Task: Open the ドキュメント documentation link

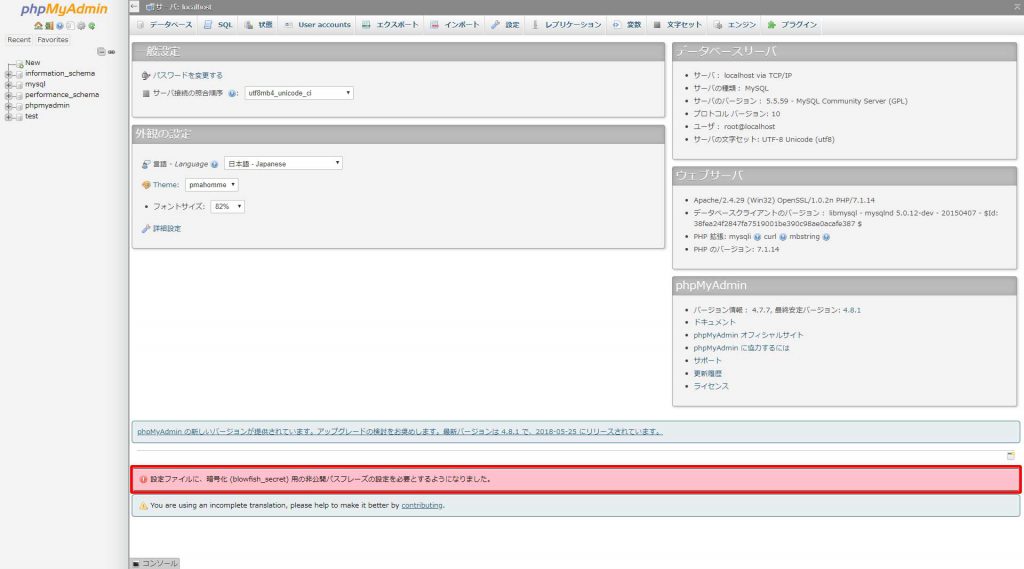Action: click(x=714, y=323)
